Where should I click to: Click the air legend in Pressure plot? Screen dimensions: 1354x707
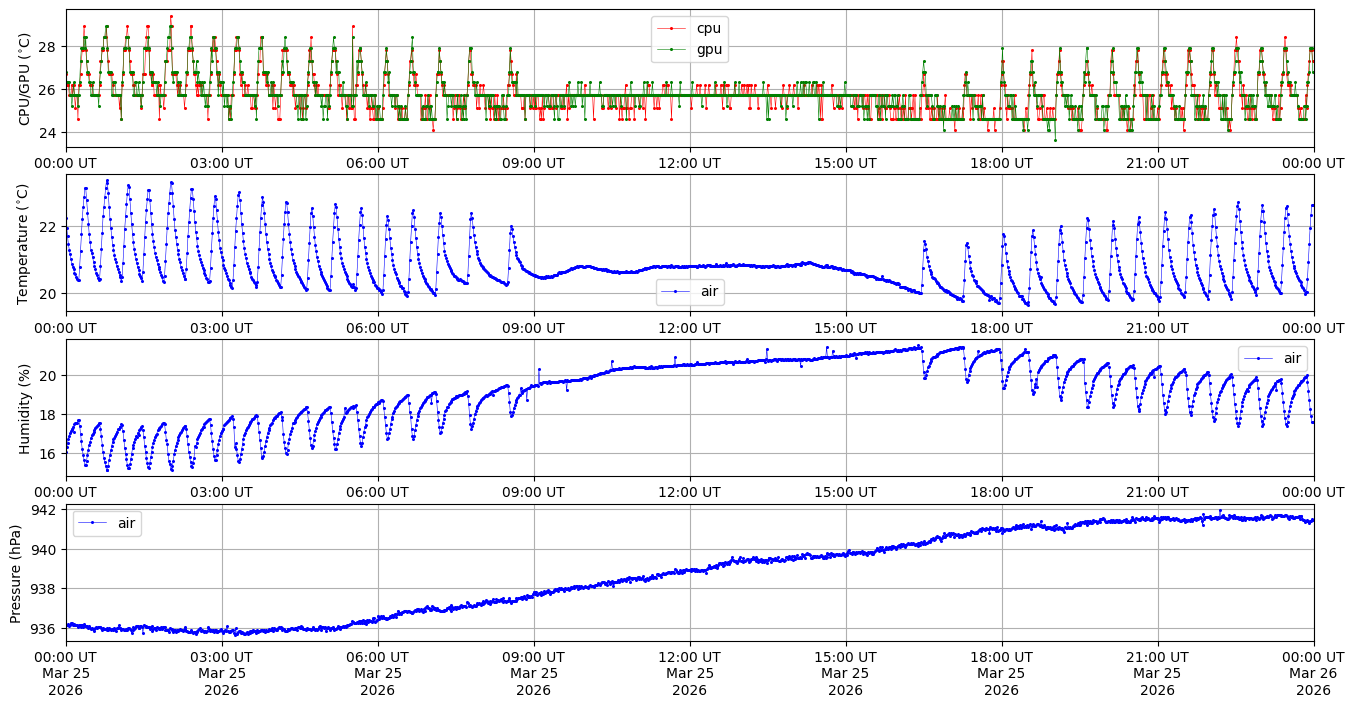107,523
